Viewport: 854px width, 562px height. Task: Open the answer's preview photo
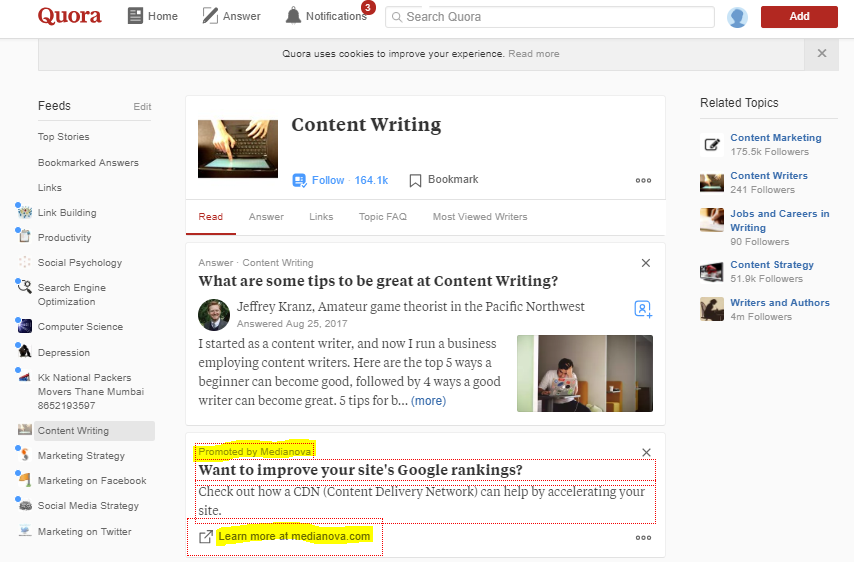pyautogui.click(x=585, y=374)
